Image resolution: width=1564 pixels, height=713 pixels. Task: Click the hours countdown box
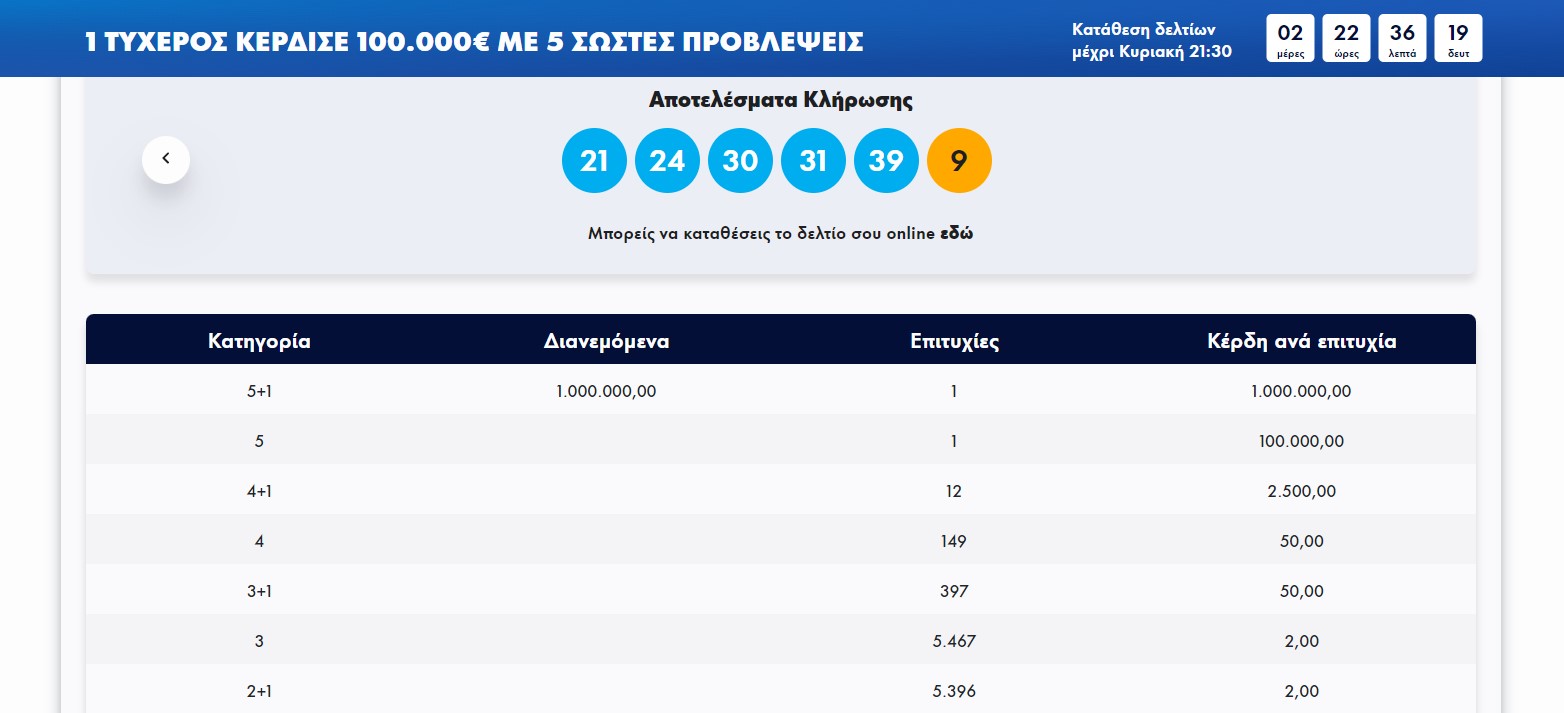pyautogui.click(x=1346, y=38)
